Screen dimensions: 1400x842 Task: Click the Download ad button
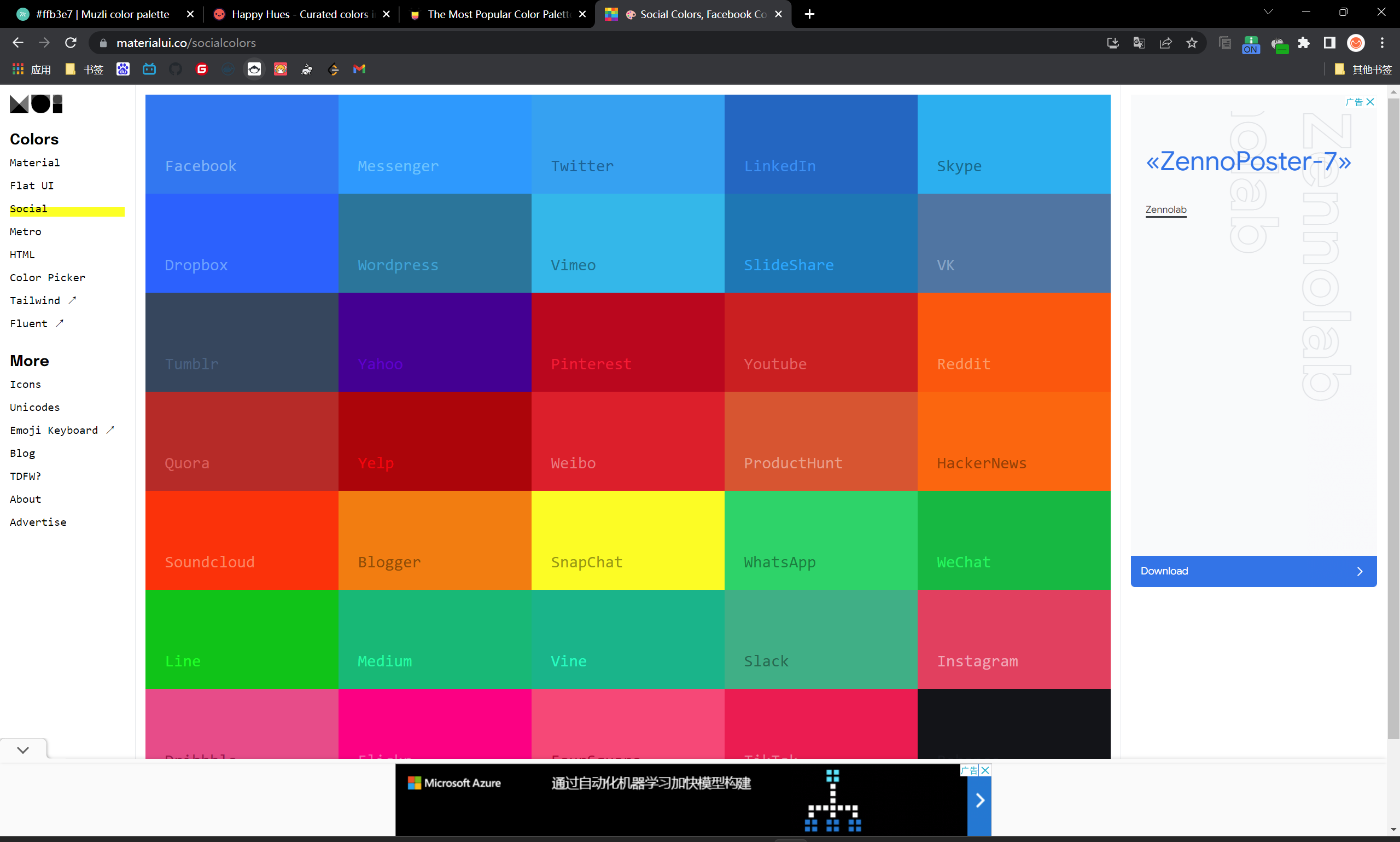point(1252,571)
